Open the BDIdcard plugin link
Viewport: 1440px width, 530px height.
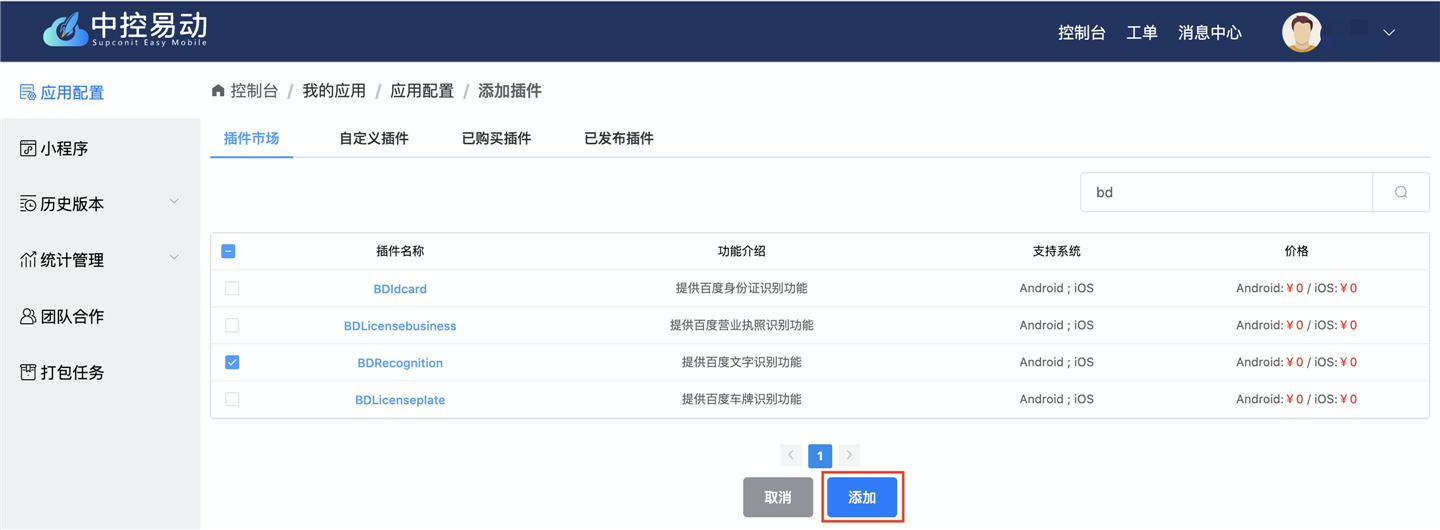click(400, 289)
